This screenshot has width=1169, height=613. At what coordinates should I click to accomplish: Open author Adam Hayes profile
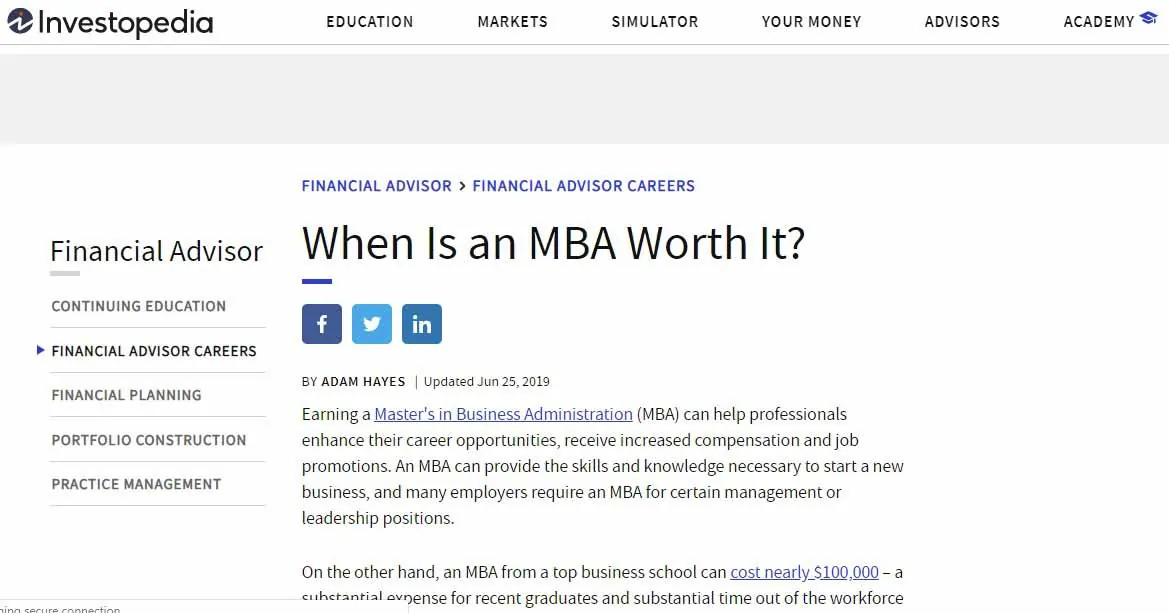363,381
